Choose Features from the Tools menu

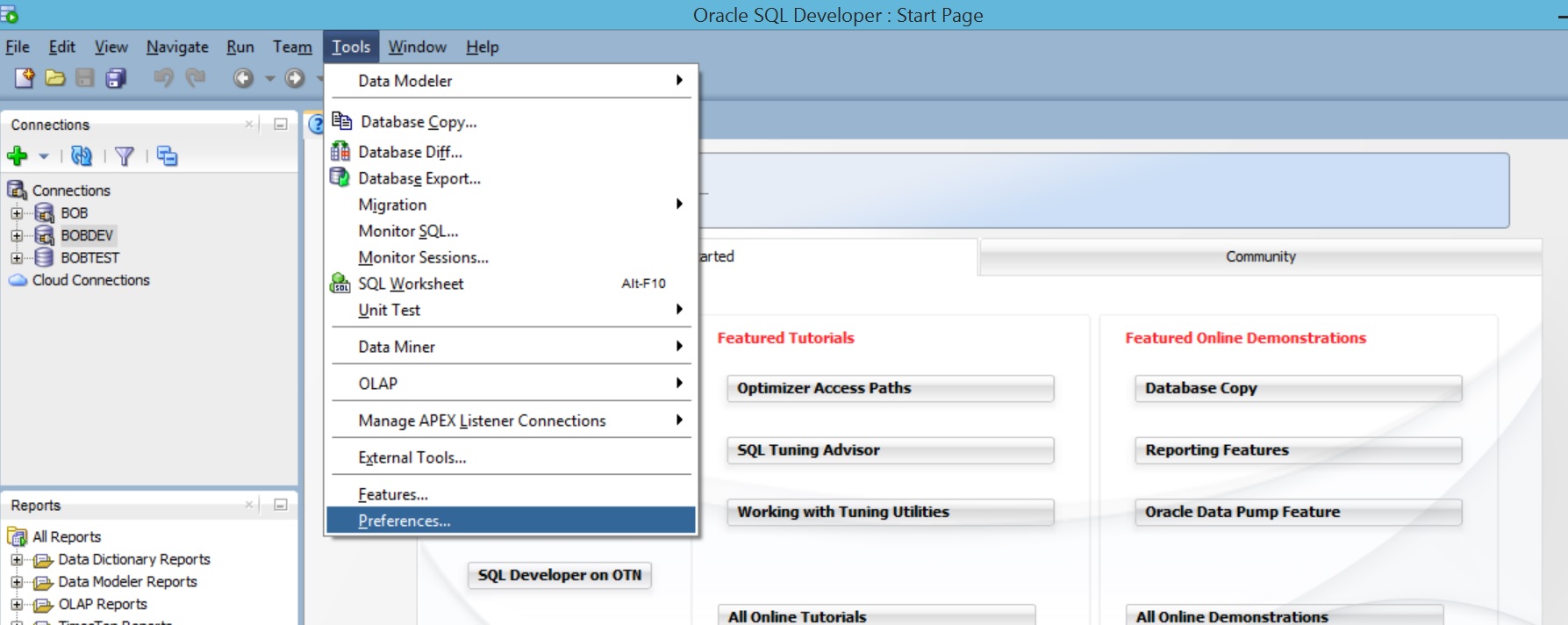[x=512, y=494]
